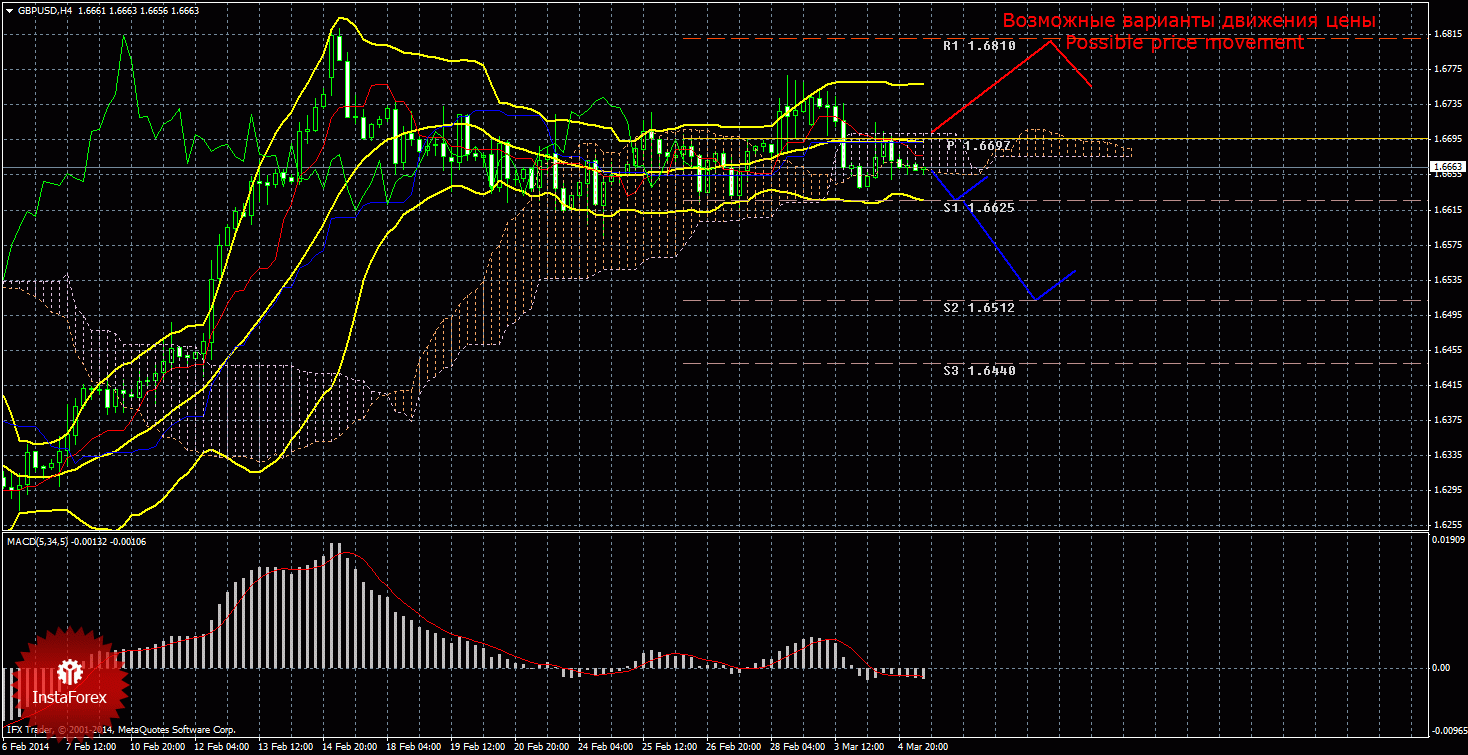1468x755 pixels.
Task: Click the 1.6615 price axis label
Action: 1447,209
